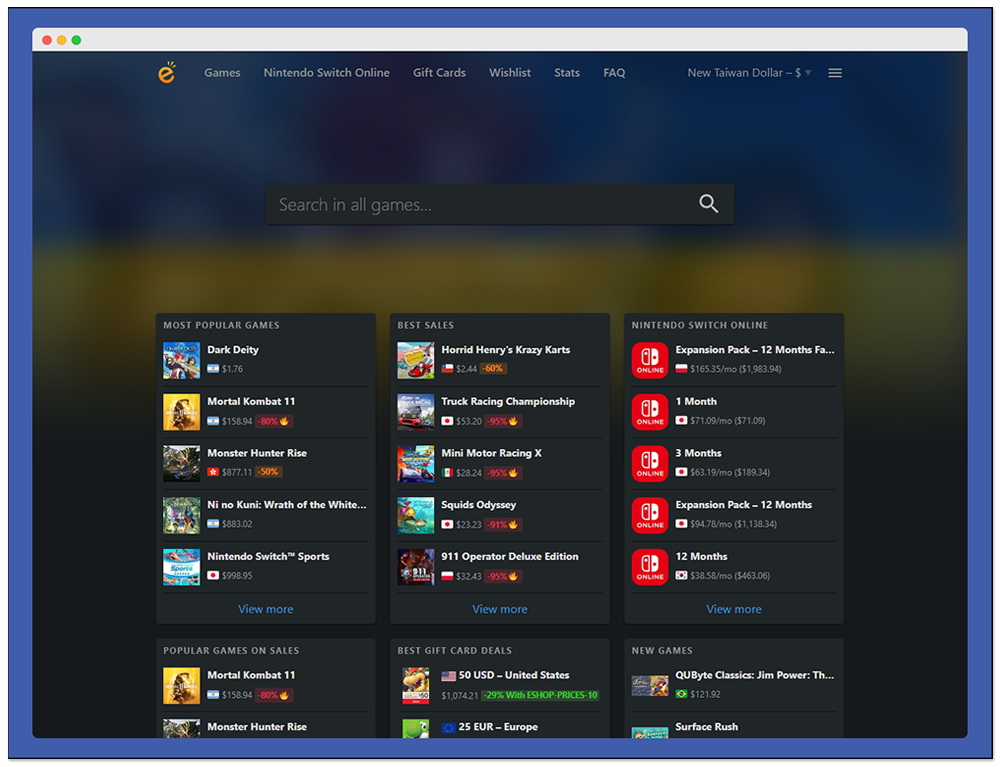The height and width of the screenshot is (767, 1000).
Task: Open the Gift Cards section
Action: coord(439,73)
